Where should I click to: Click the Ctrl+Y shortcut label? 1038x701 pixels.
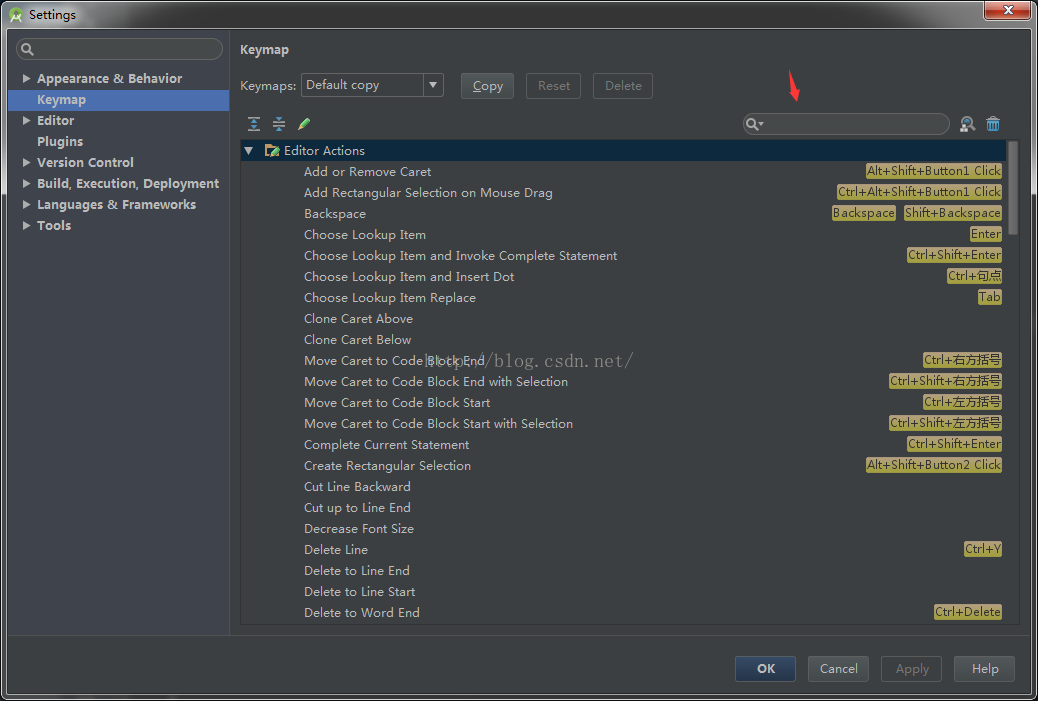coord(982,549)
